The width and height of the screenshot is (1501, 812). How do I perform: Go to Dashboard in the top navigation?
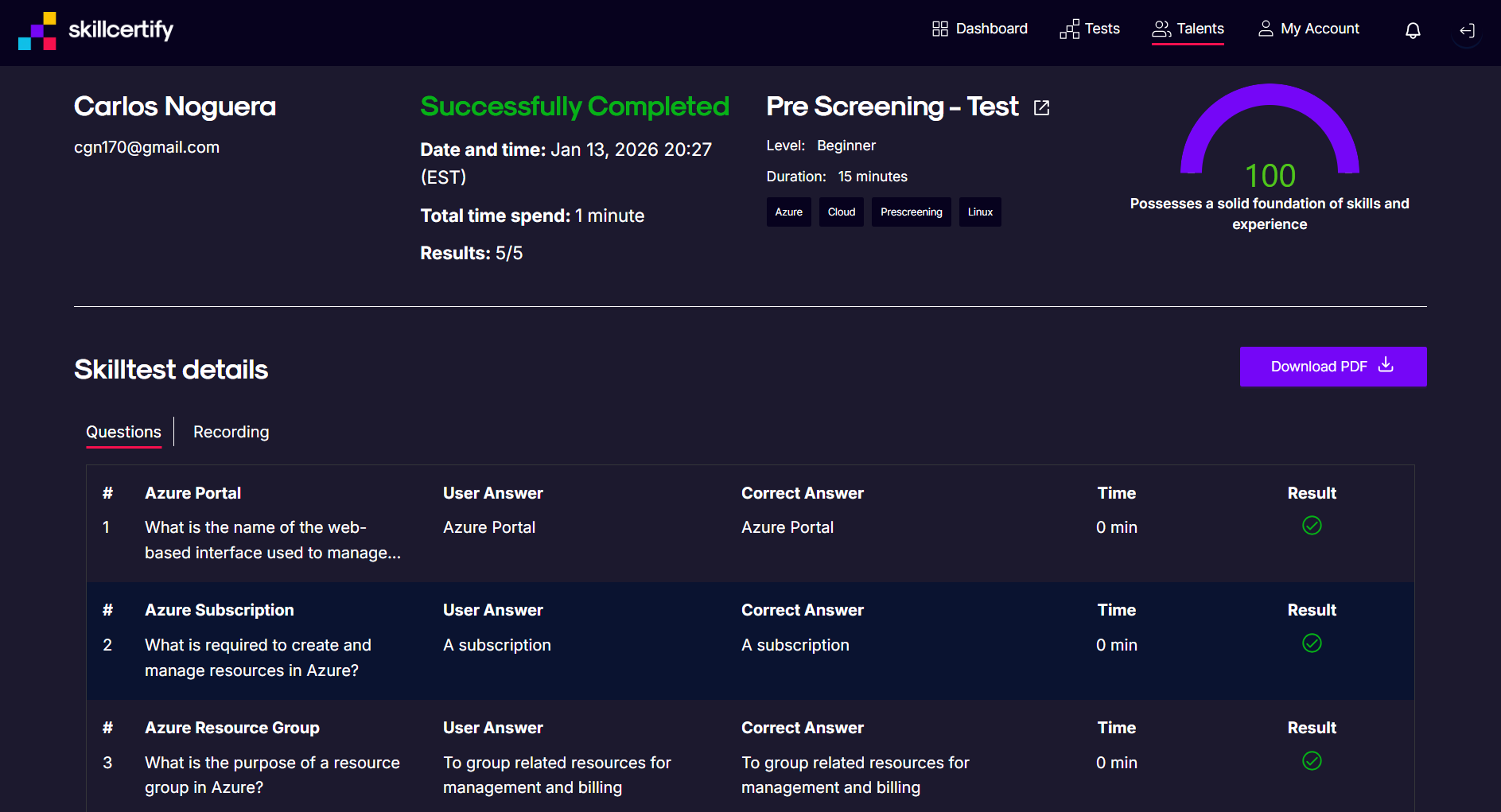pos(979,29)
